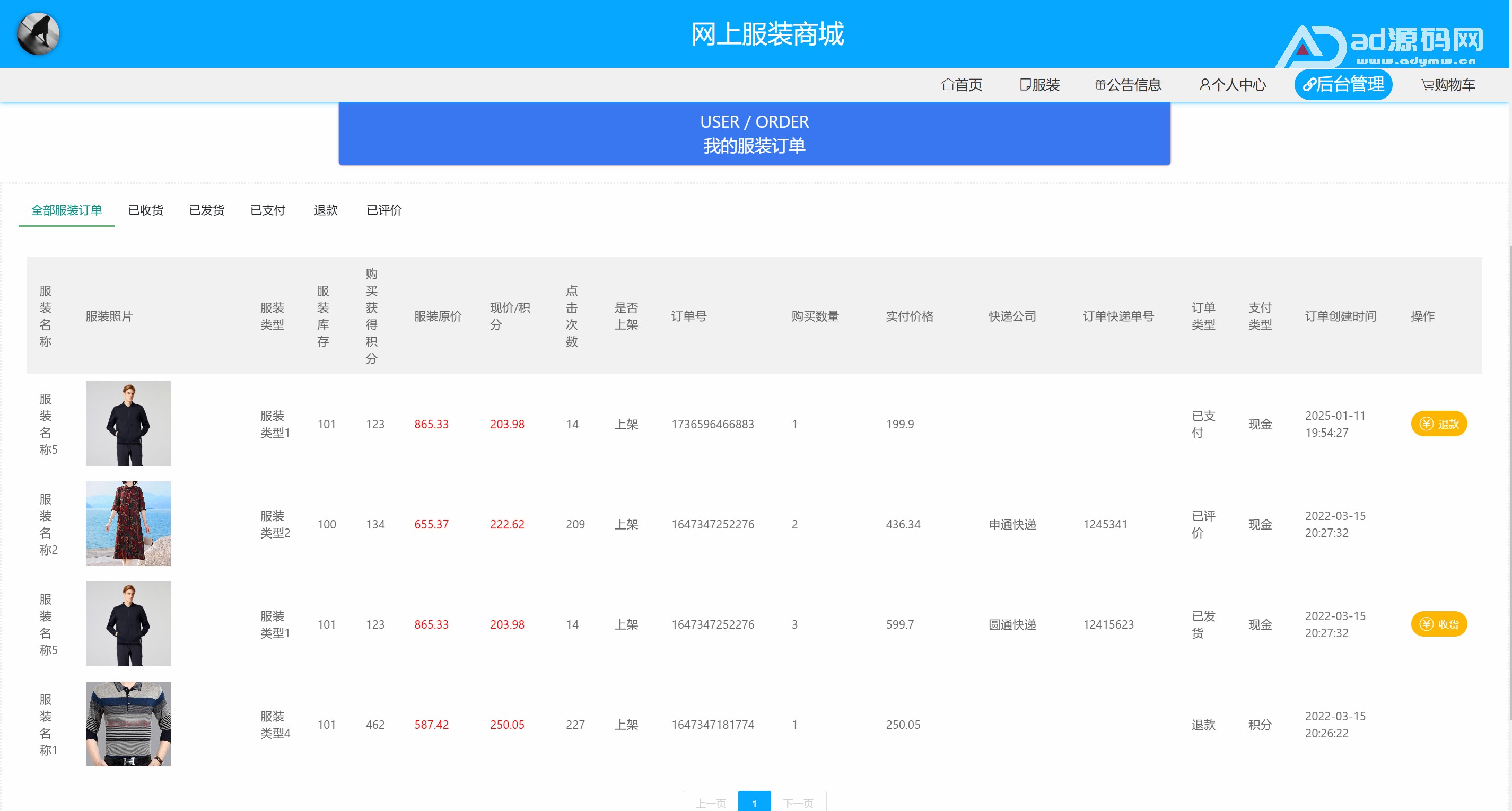1512x811 pixels.
Task: Click the user avatar in the header
Action: pos(38,34)
